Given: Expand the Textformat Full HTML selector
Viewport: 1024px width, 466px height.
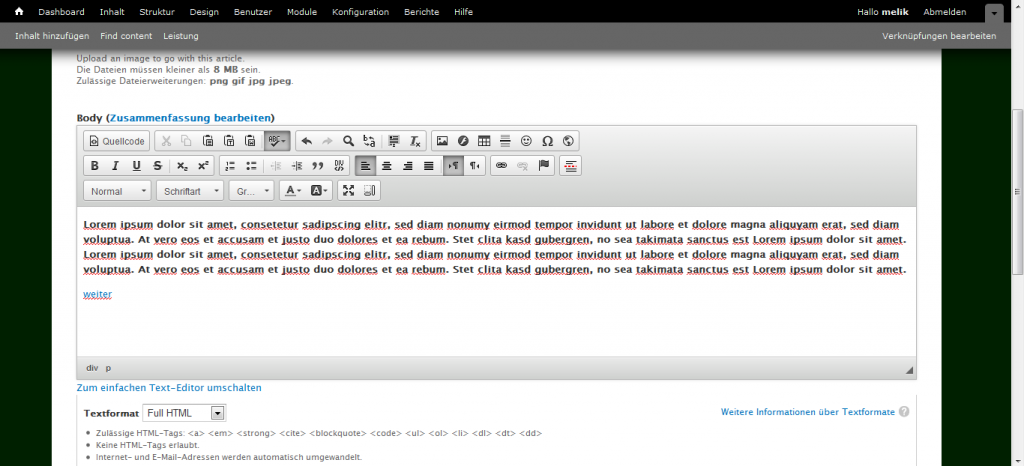Looking at the screenshot, I should (185, 412).
